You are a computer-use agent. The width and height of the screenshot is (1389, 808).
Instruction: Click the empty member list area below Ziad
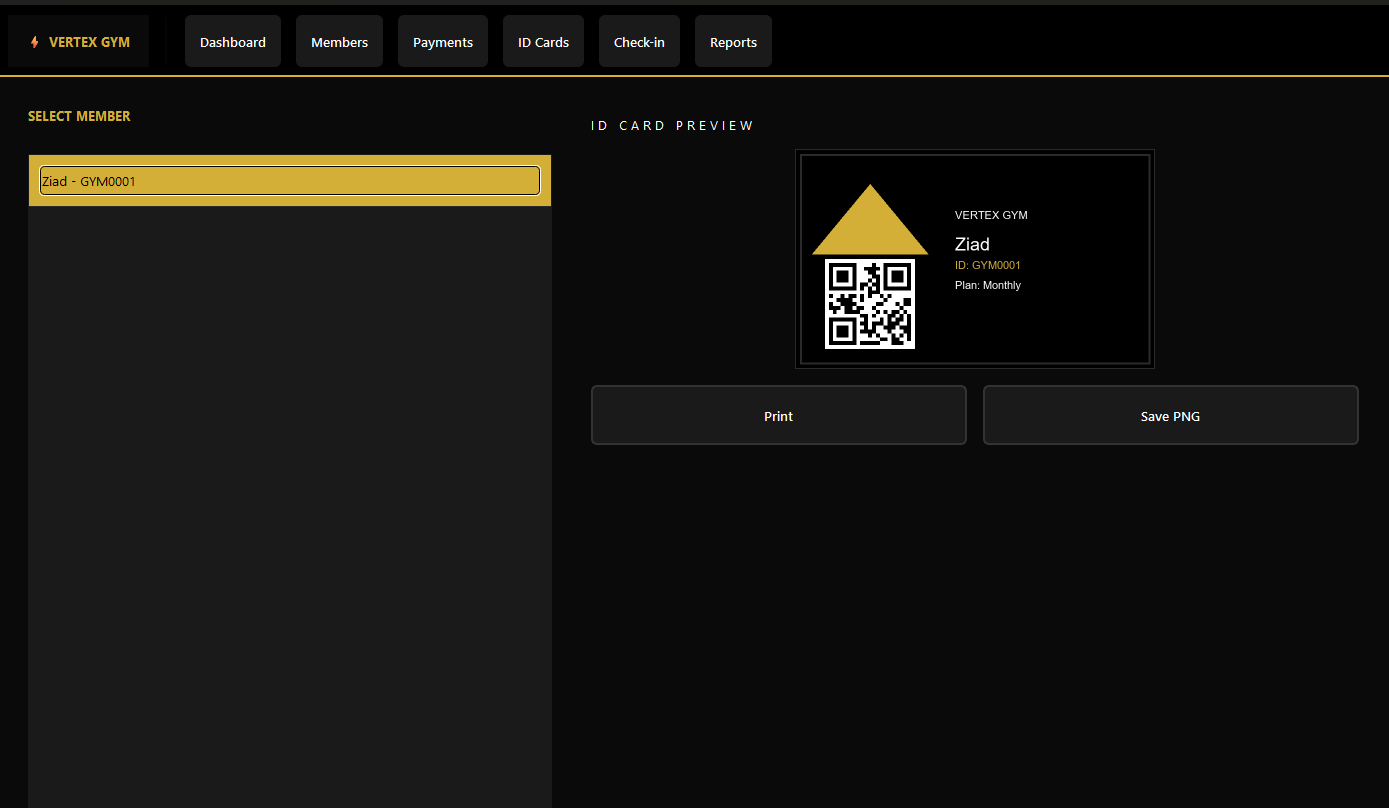pyautogui.click(x=290, y=500)
